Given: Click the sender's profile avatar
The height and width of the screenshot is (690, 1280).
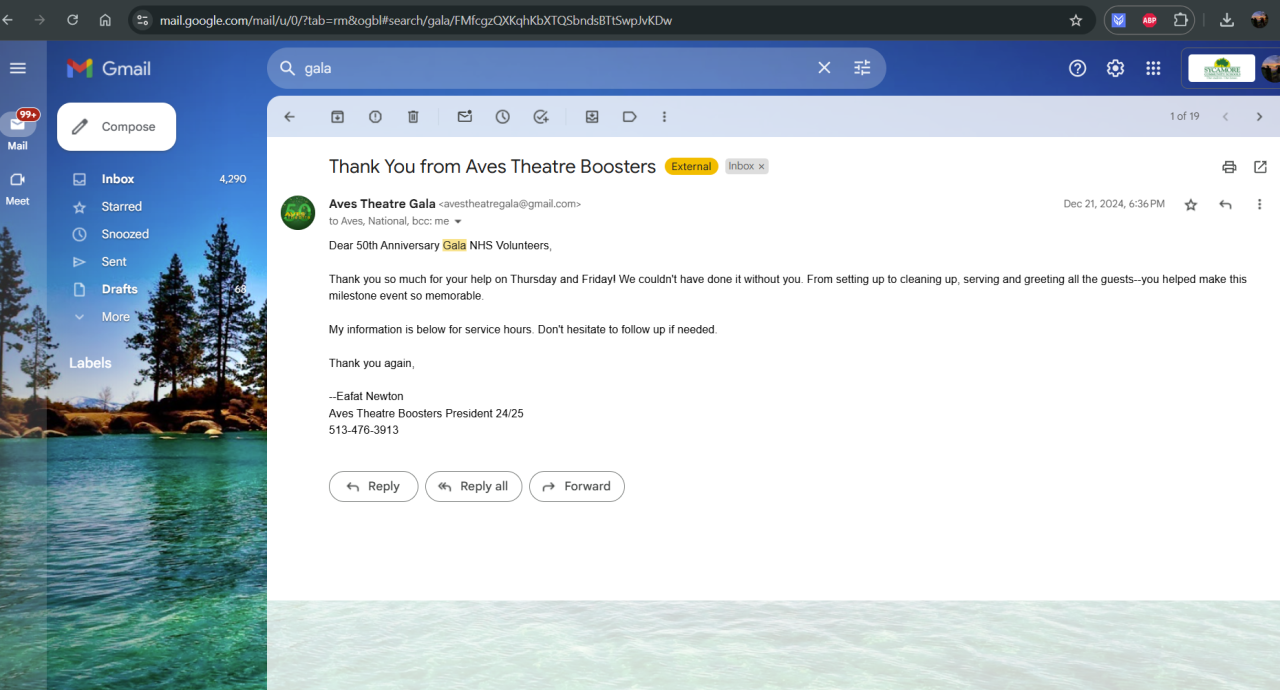Looking at the screenshot, I should click(x=298, y=213).
